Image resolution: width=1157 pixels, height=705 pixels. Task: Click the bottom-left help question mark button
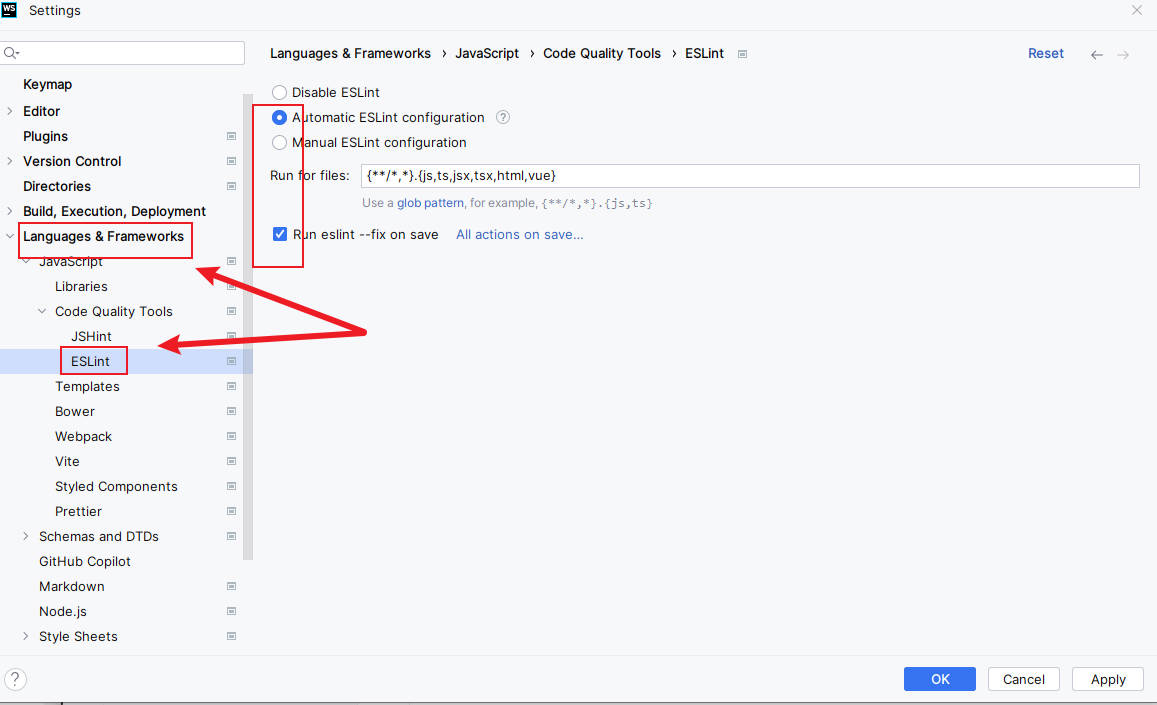(x=15, y=679)
